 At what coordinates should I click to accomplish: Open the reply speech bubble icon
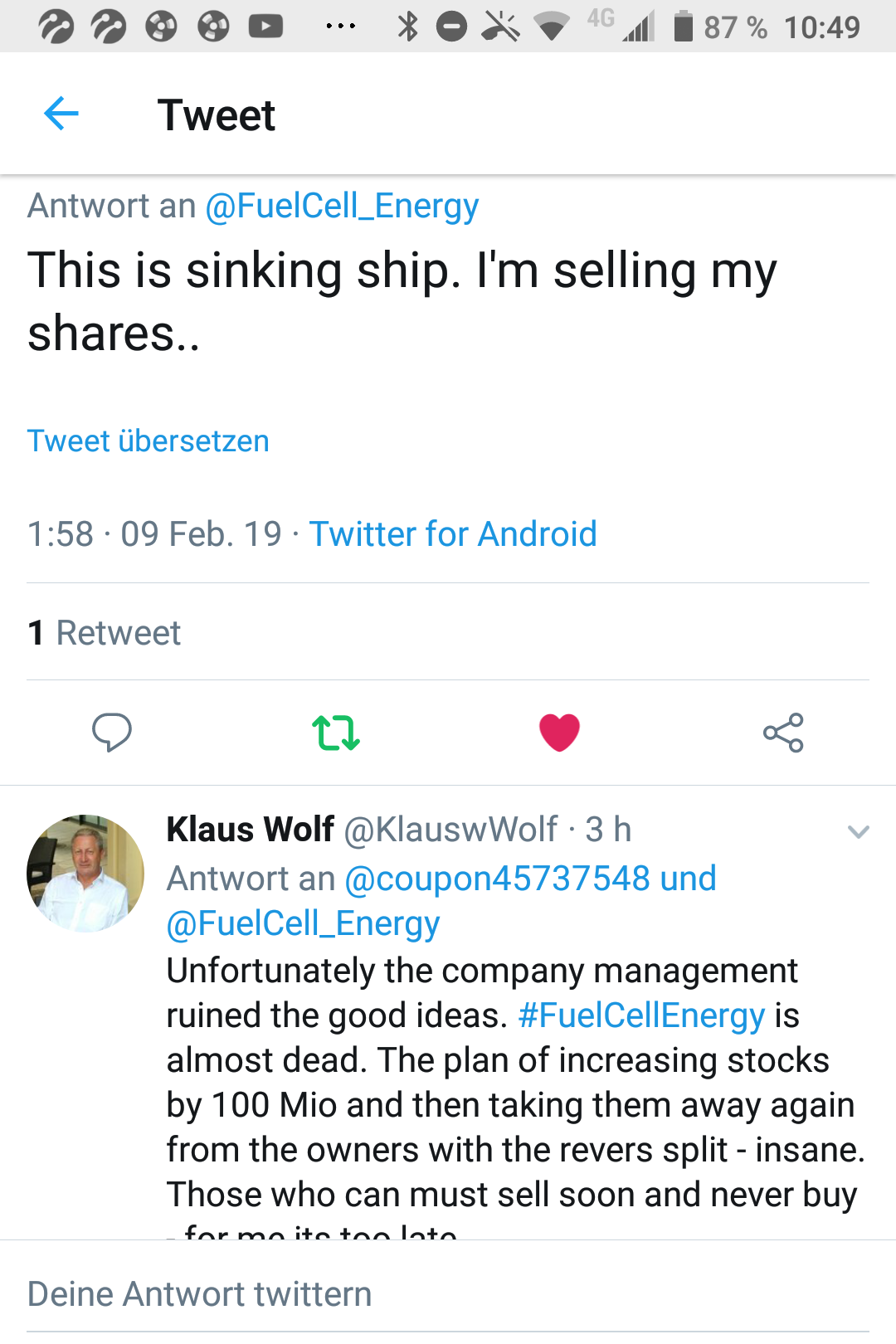111,732
